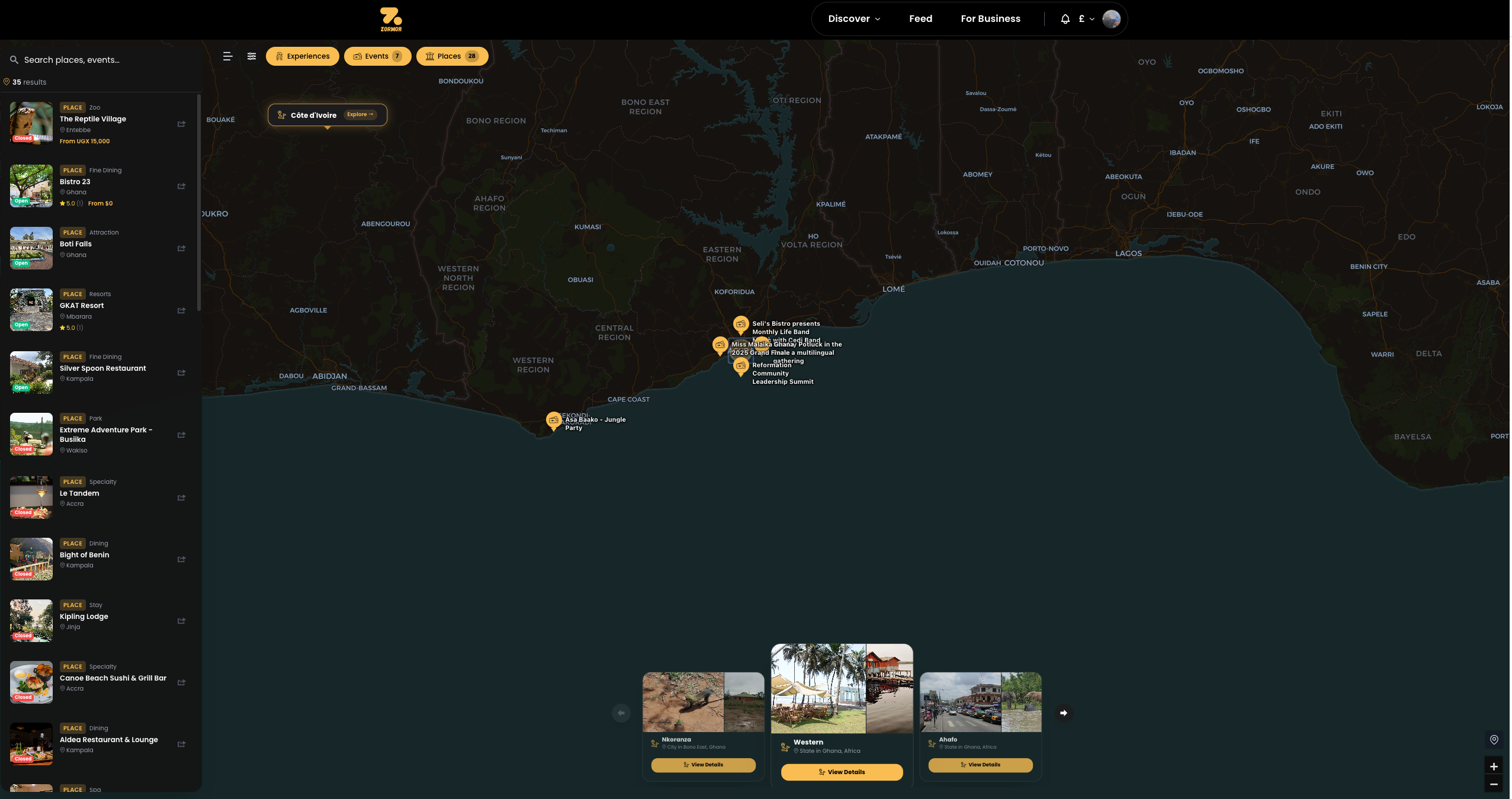Open the currency £ dropdown
The width and height of the screenshot is (1512, 799).
coord(1085,18)
